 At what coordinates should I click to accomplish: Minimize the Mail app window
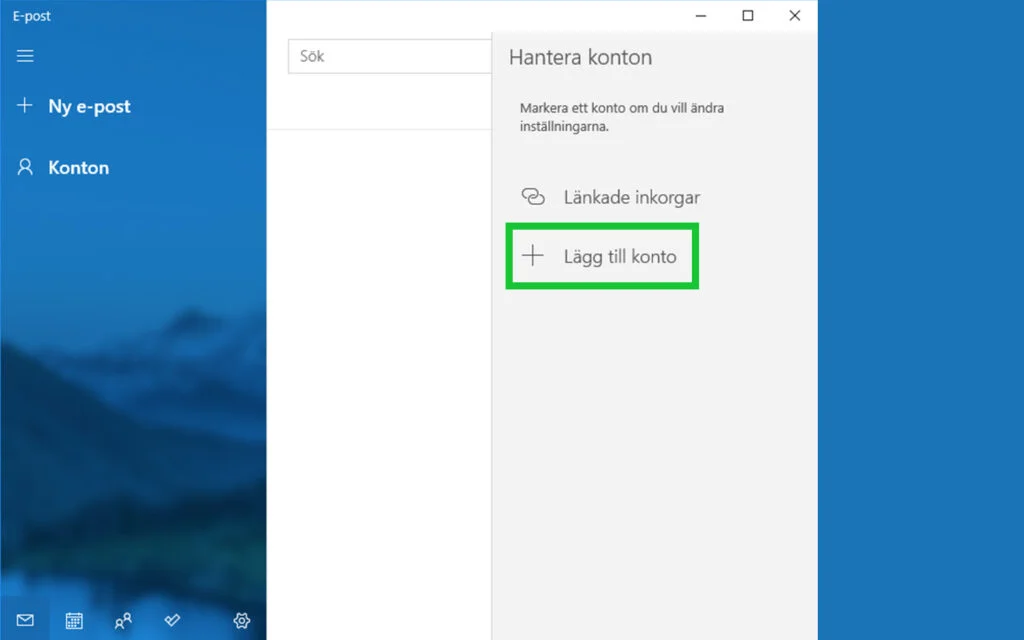point(700,16)
